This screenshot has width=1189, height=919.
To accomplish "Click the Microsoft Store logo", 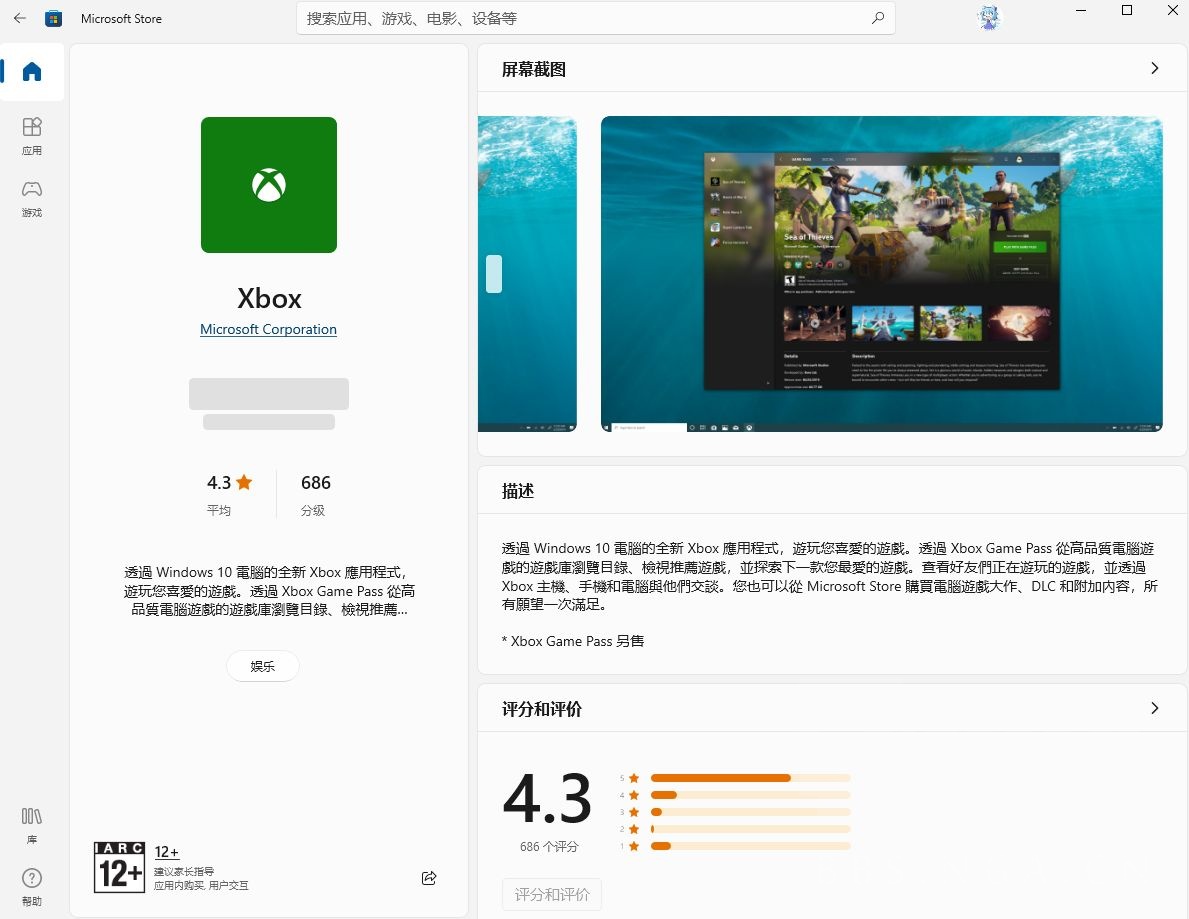I will click(53, 17).
